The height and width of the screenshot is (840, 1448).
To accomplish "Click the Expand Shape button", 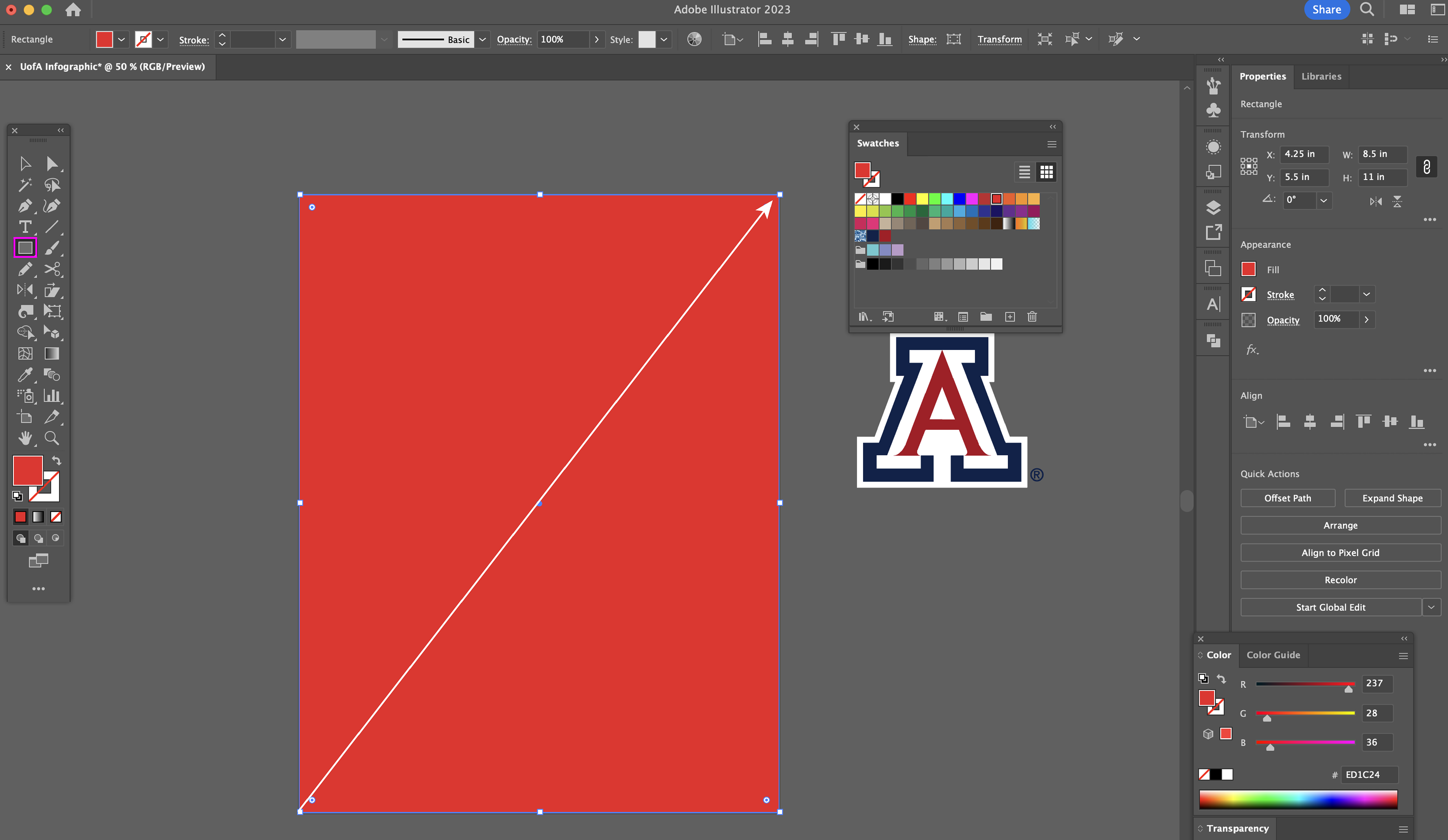I will [x=1392, y=498].
